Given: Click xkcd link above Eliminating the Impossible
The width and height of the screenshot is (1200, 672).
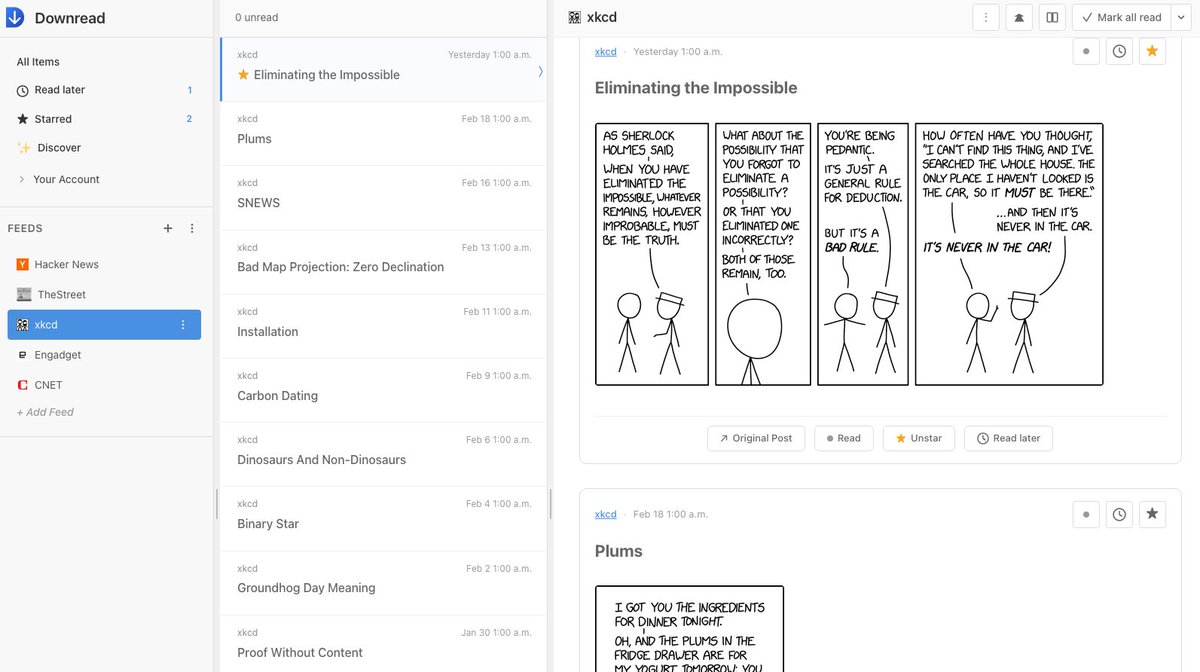Looking at the screenshot, I should tap(606, 52).
